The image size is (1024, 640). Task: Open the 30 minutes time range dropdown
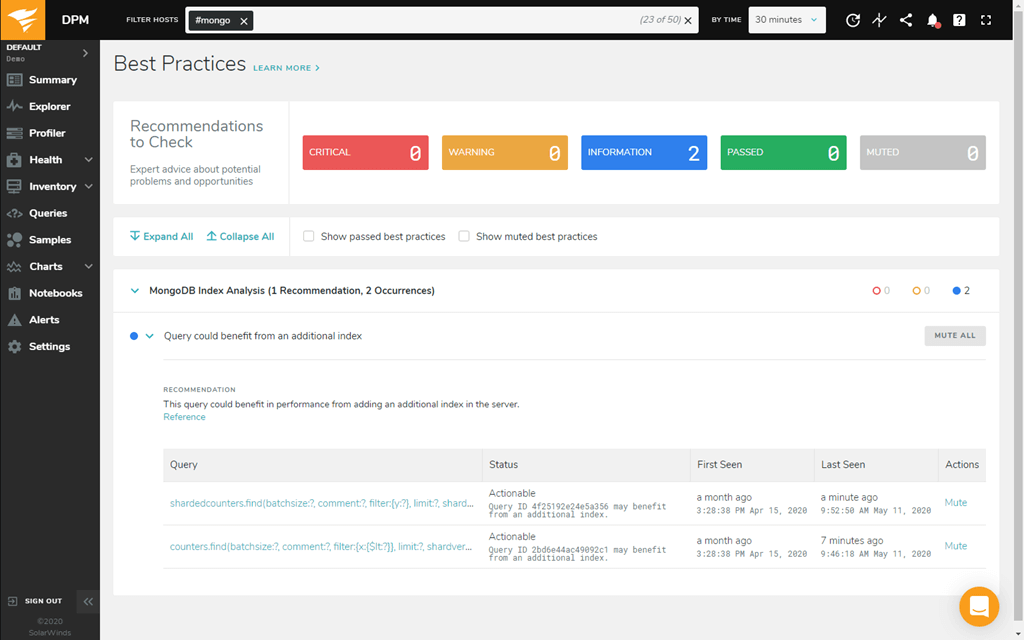[786, 19]
